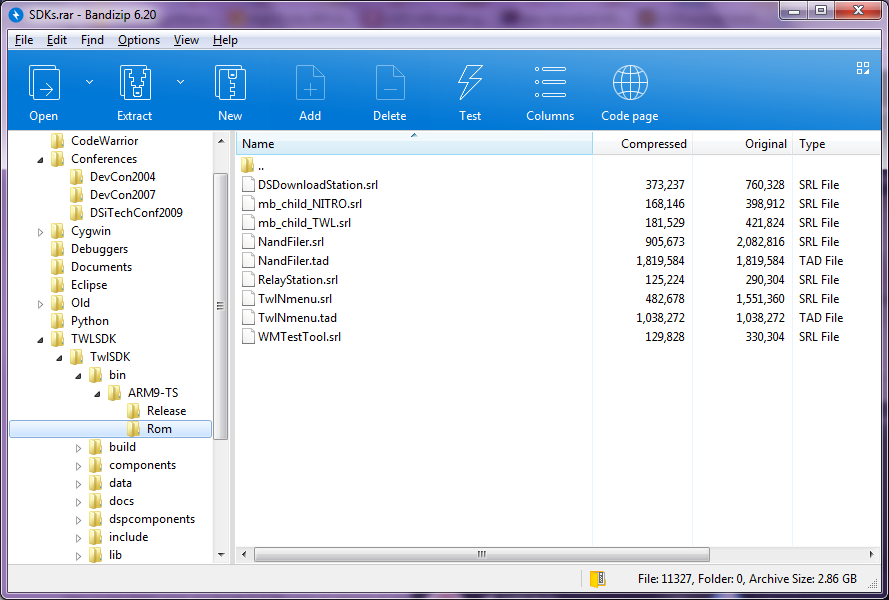This screenshot has height=600, width=889.
Task: Click the file icon of WMTestTool.srl
Action: pyautogui.click(x=248, y=336)
